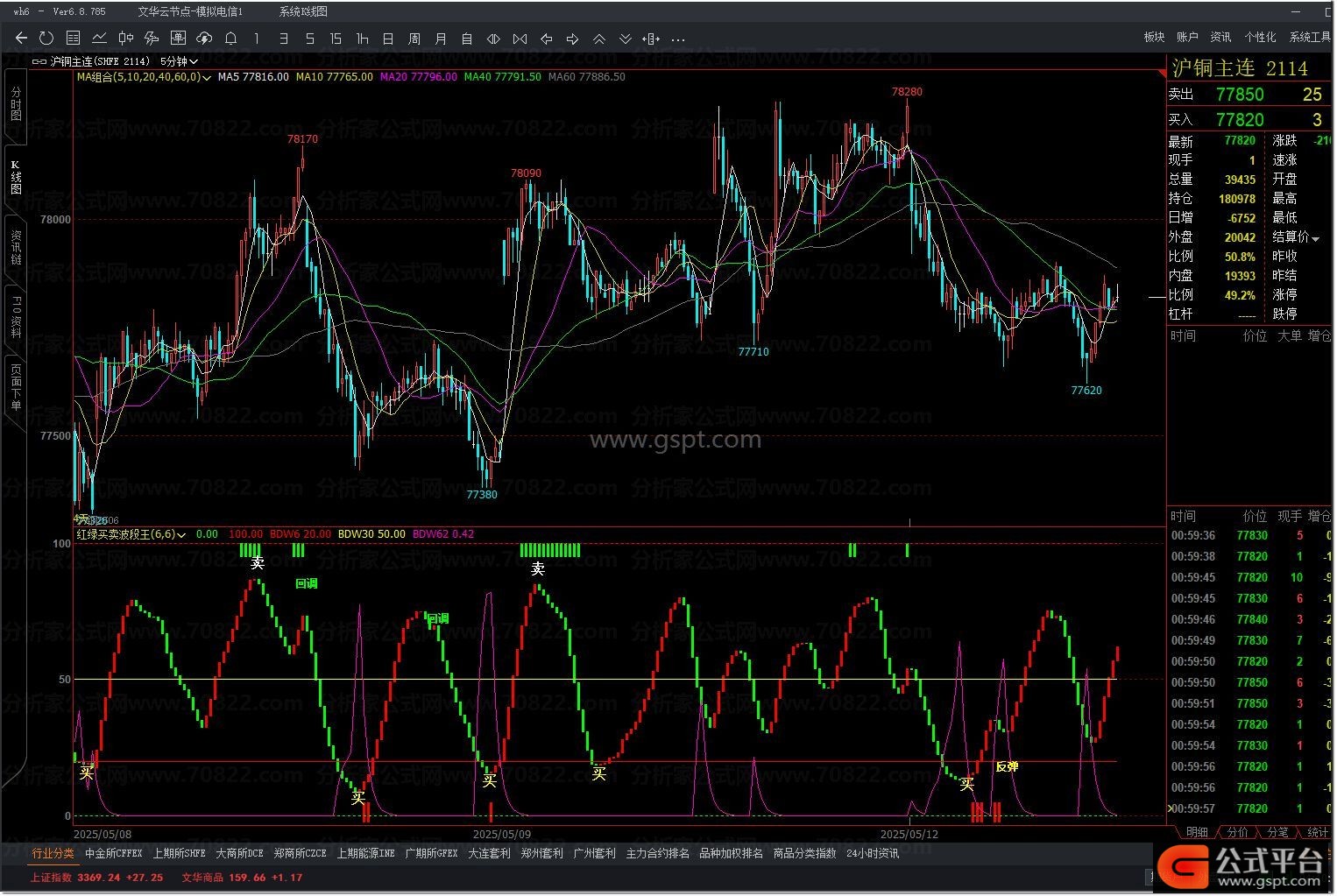Open the 广期所GFEX tab
Image resolution: width=1337 pixels, height=896 pixels.
(x=432, y=853)
